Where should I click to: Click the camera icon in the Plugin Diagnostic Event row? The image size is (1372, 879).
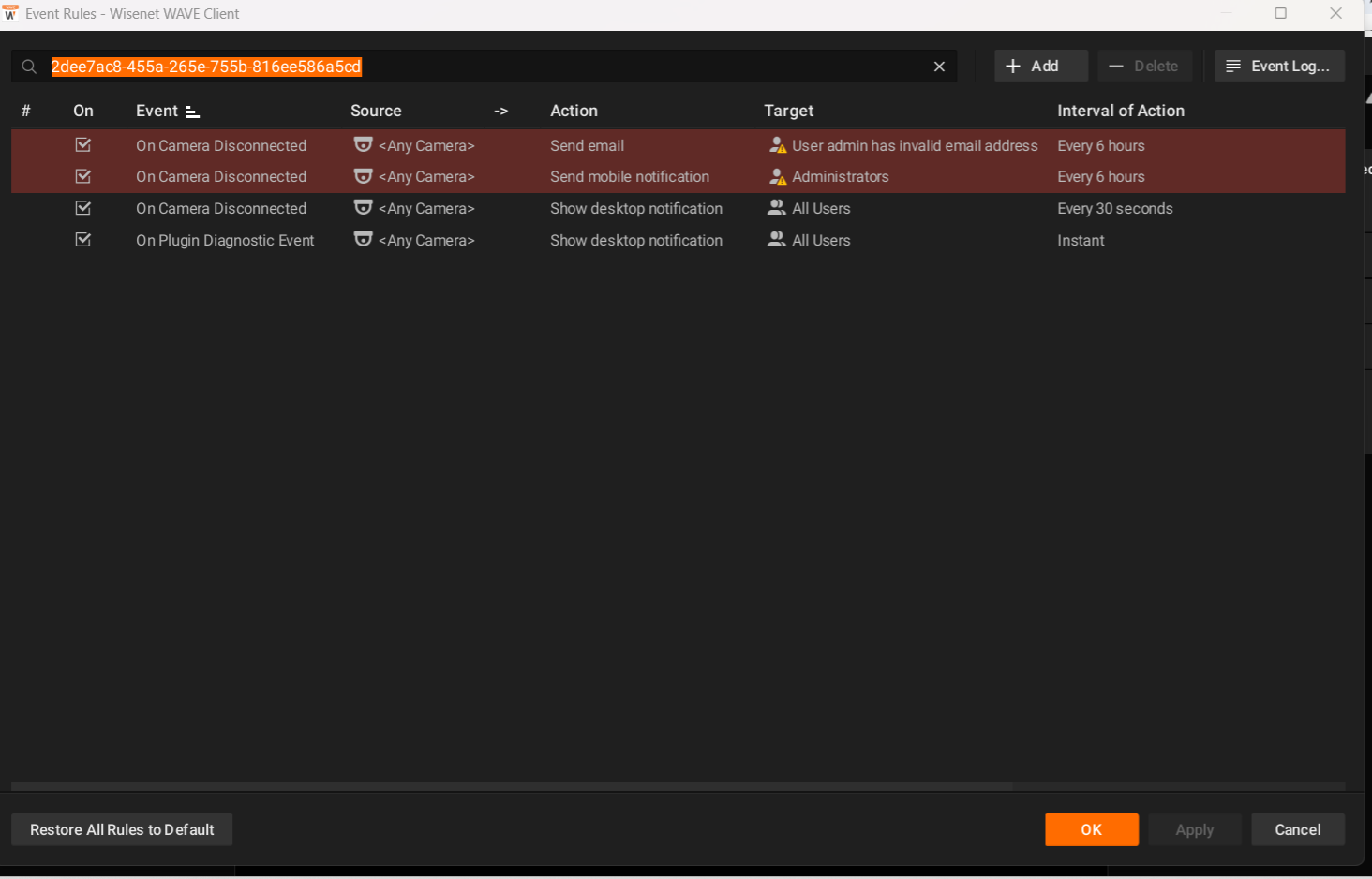pyautogui.click(x=363, y=240)
